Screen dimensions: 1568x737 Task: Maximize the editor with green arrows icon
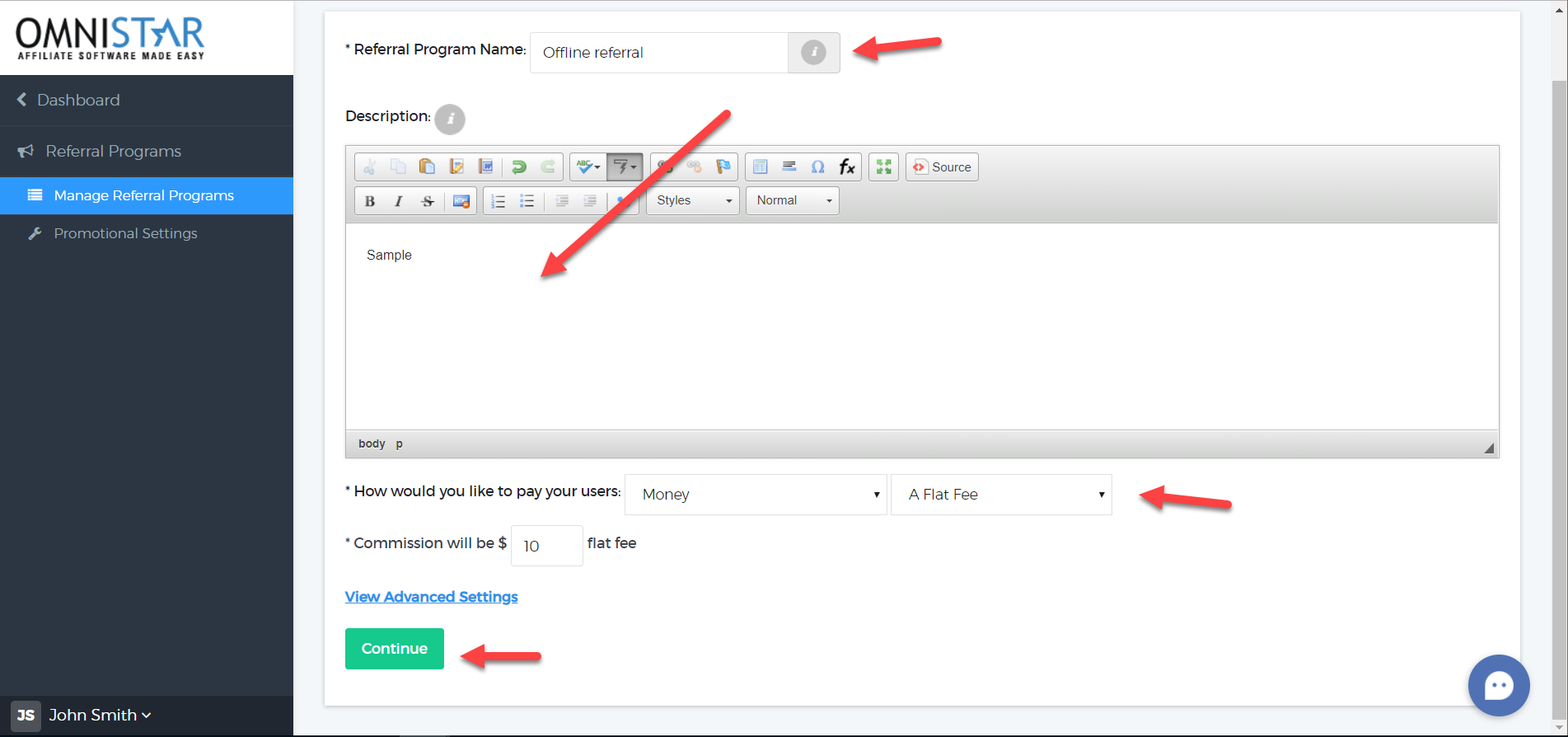point(884,167)
